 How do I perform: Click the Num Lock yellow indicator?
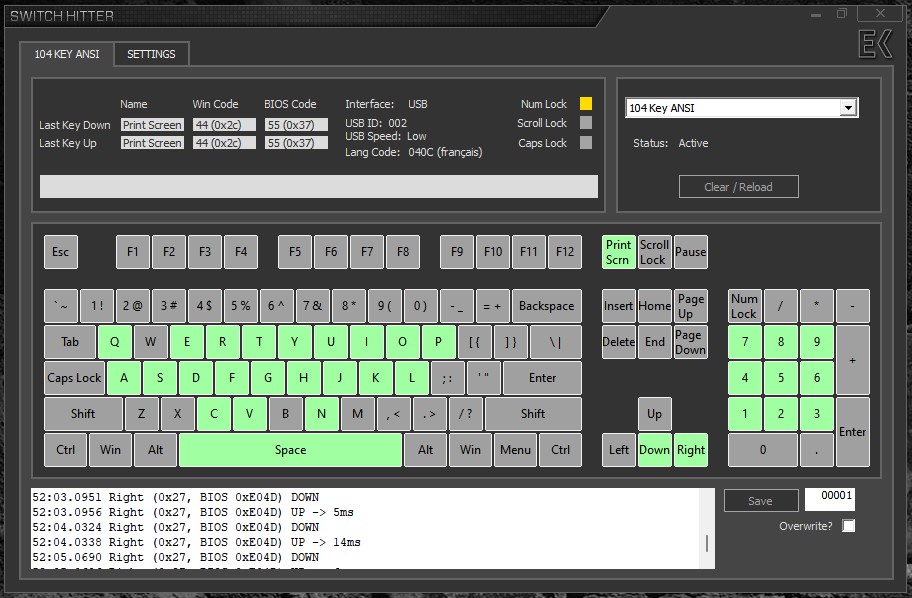tap(586, 104)
